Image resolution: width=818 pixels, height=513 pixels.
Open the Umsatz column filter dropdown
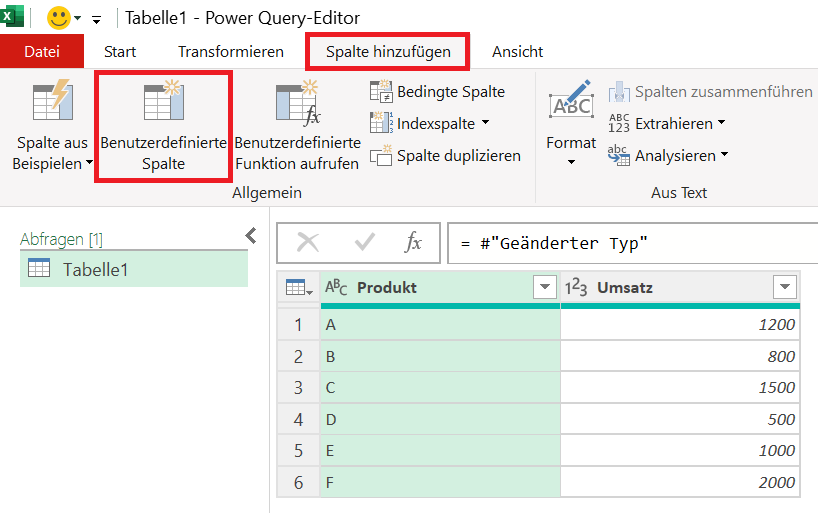click(x=785, y=287)
